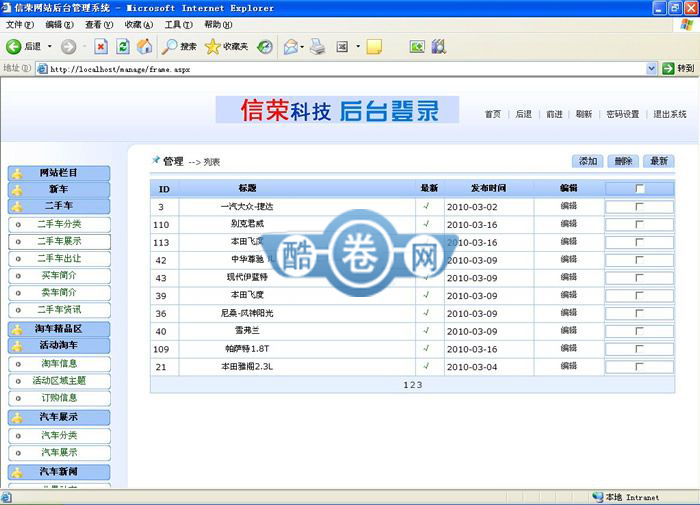The width and height of the screenshot is (700, 505).
Task: Check the box for 现代伊兰特 row
Action: coord(640,278)
